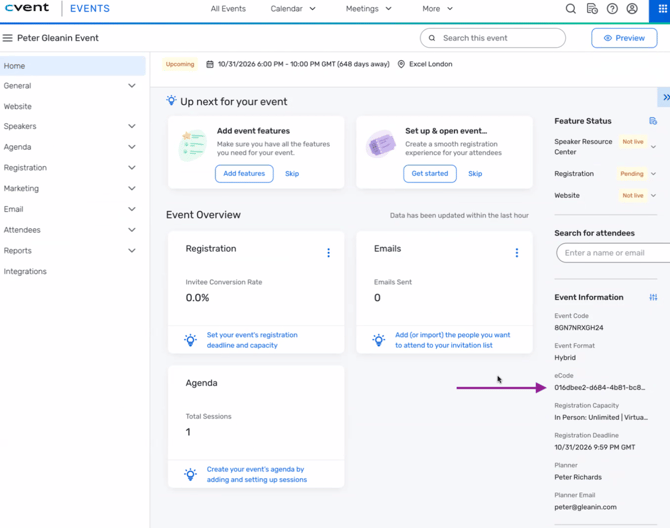Expand the Speakers sidebar section
The height and width of the screenshot is (528, 670).
[131, 127]
